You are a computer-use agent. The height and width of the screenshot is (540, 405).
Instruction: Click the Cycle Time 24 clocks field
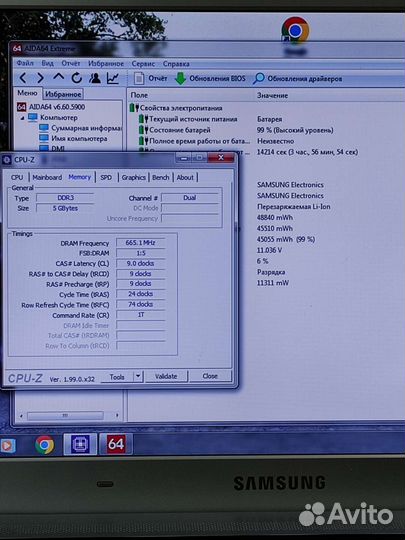pyautogui.click(x=141, y=294)
